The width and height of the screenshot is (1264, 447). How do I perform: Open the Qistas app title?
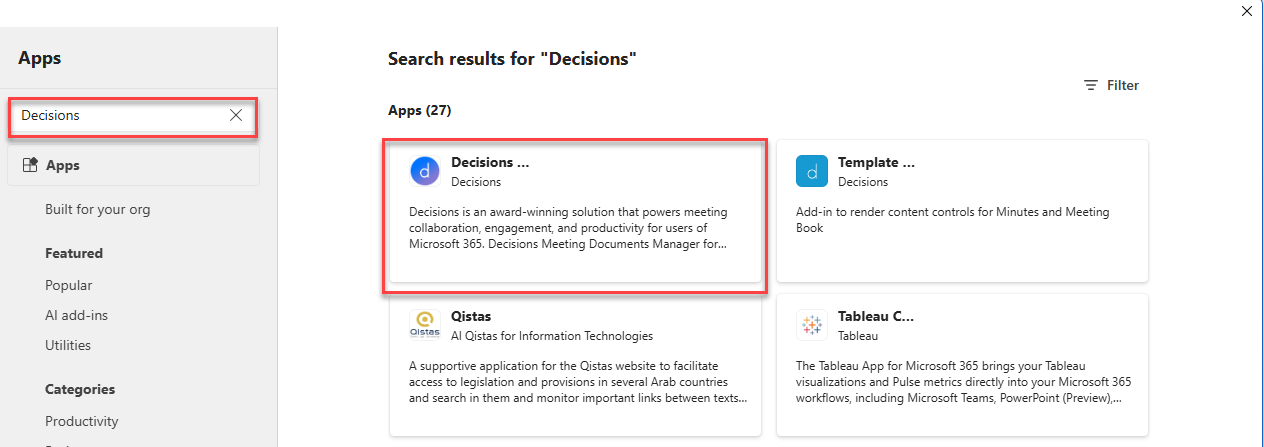[471, 316]
